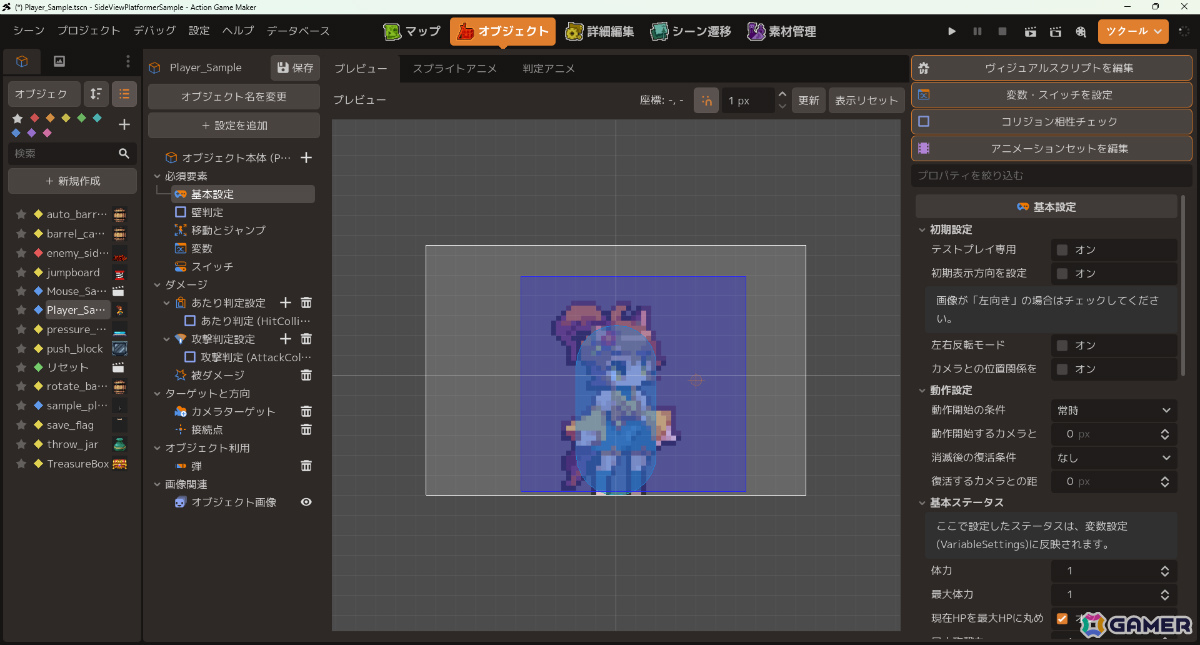Open the データベース menu

click(x=298, y=31)
